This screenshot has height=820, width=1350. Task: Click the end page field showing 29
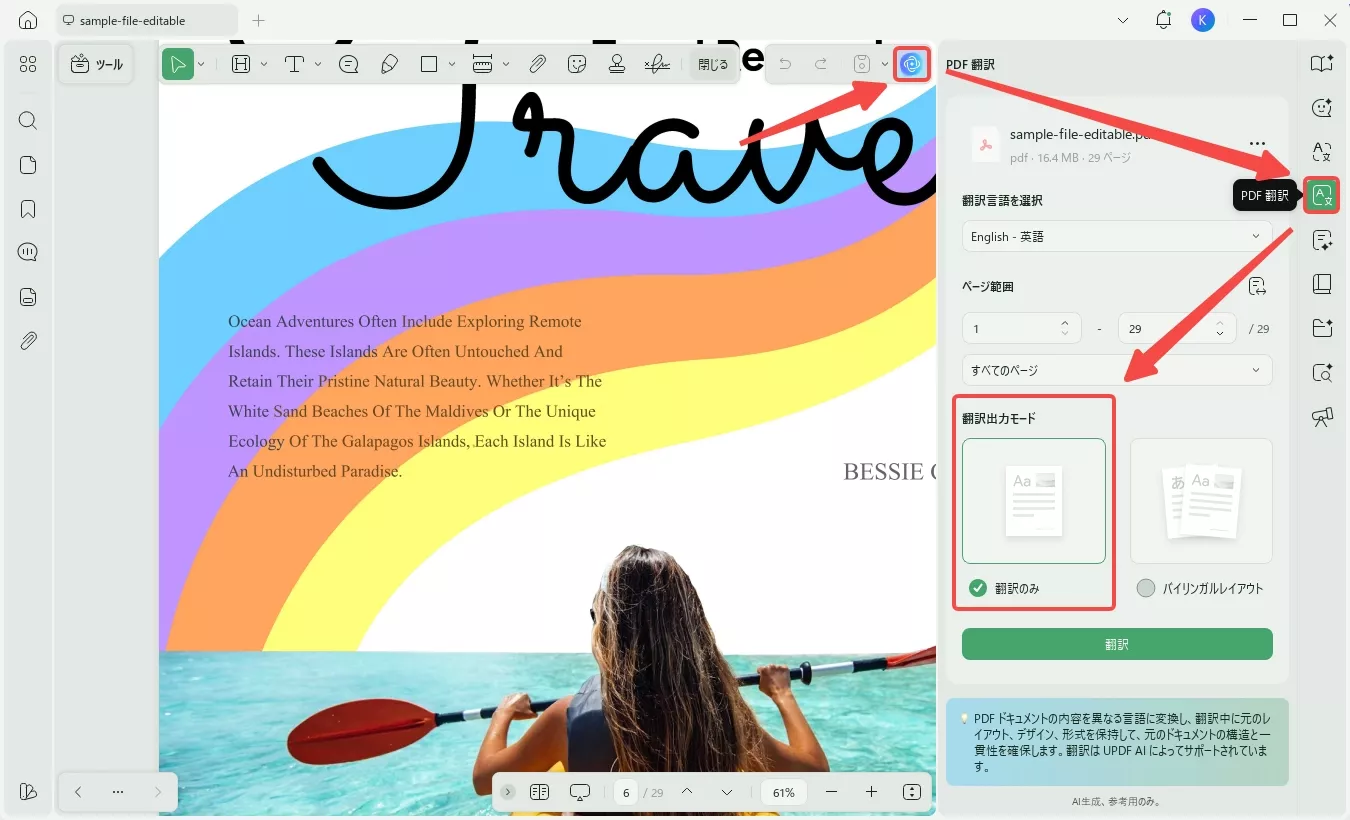pos(1177,328)
